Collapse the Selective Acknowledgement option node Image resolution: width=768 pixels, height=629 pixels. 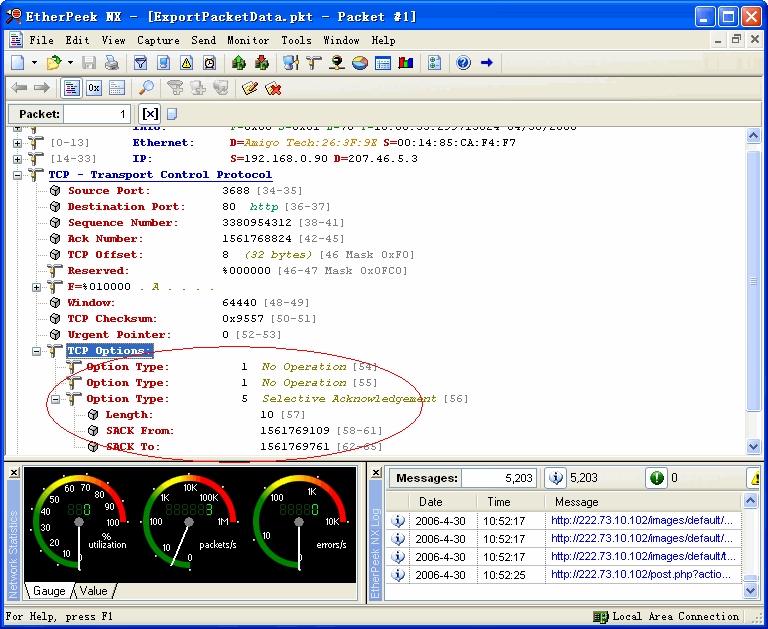coord(56,399)
